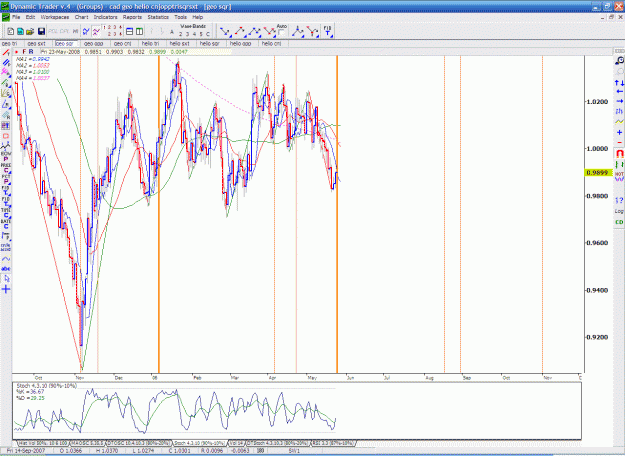Click the blue right arrow on right panel
Screen dimensions: 625x456
point(619,101)
